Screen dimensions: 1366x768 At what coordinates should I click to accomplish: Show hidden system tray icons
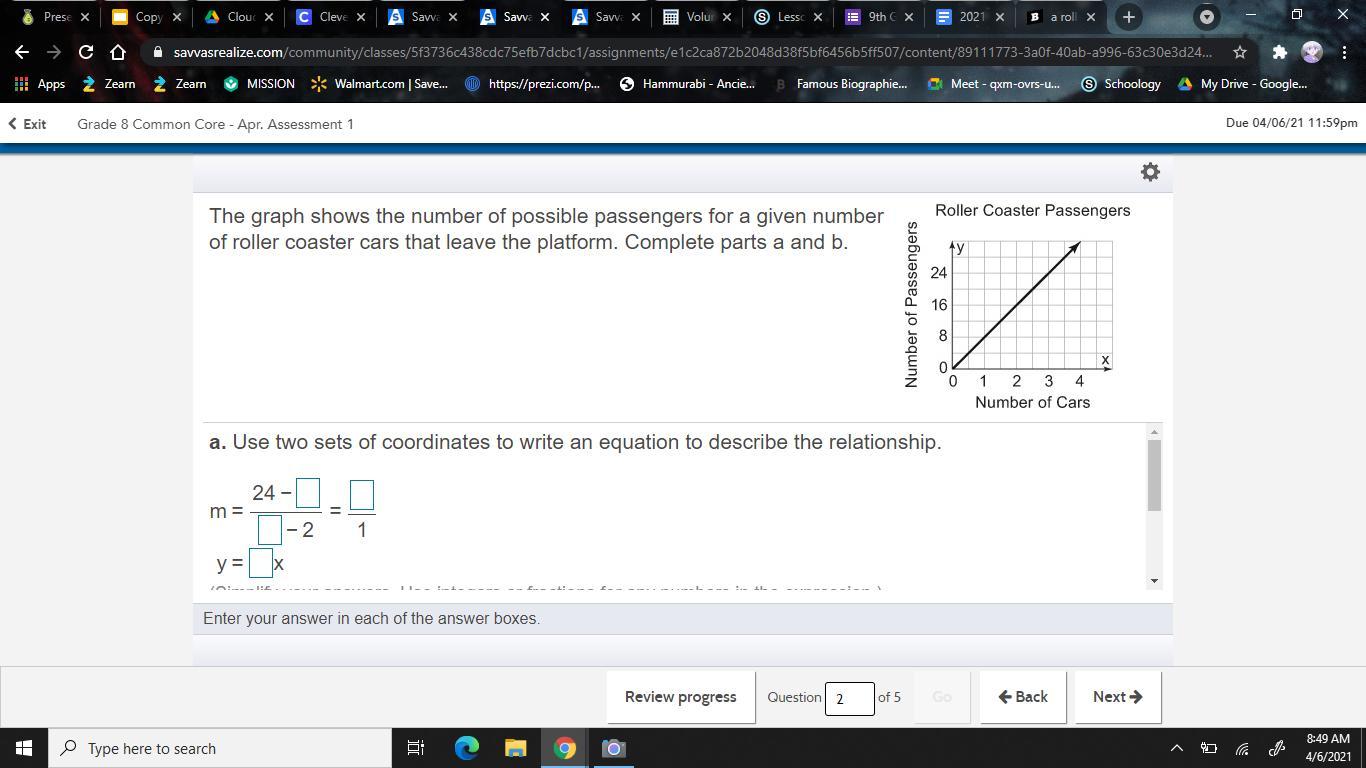point(1177,748)
